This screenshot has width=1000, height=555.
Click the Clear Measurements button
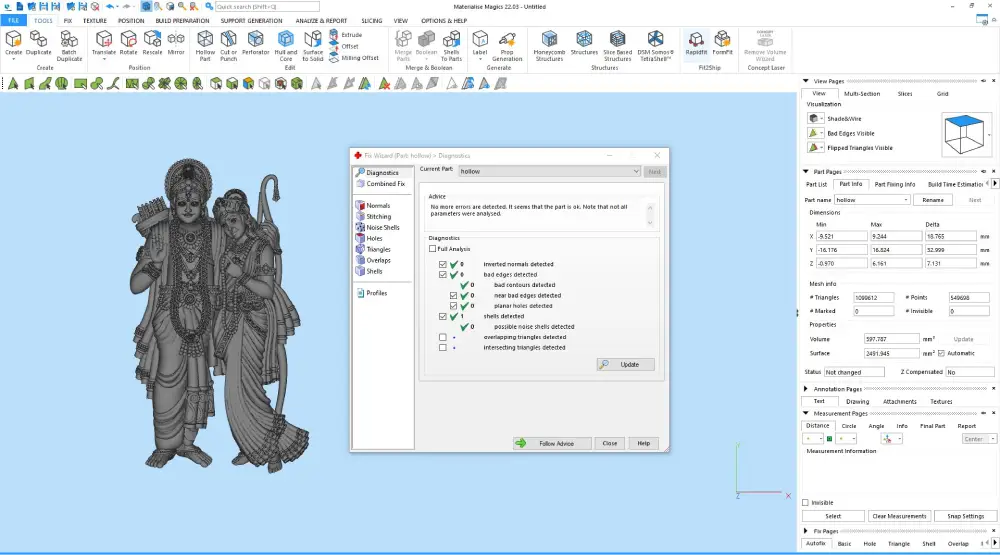pyautogui.click(x=899, y=516)
